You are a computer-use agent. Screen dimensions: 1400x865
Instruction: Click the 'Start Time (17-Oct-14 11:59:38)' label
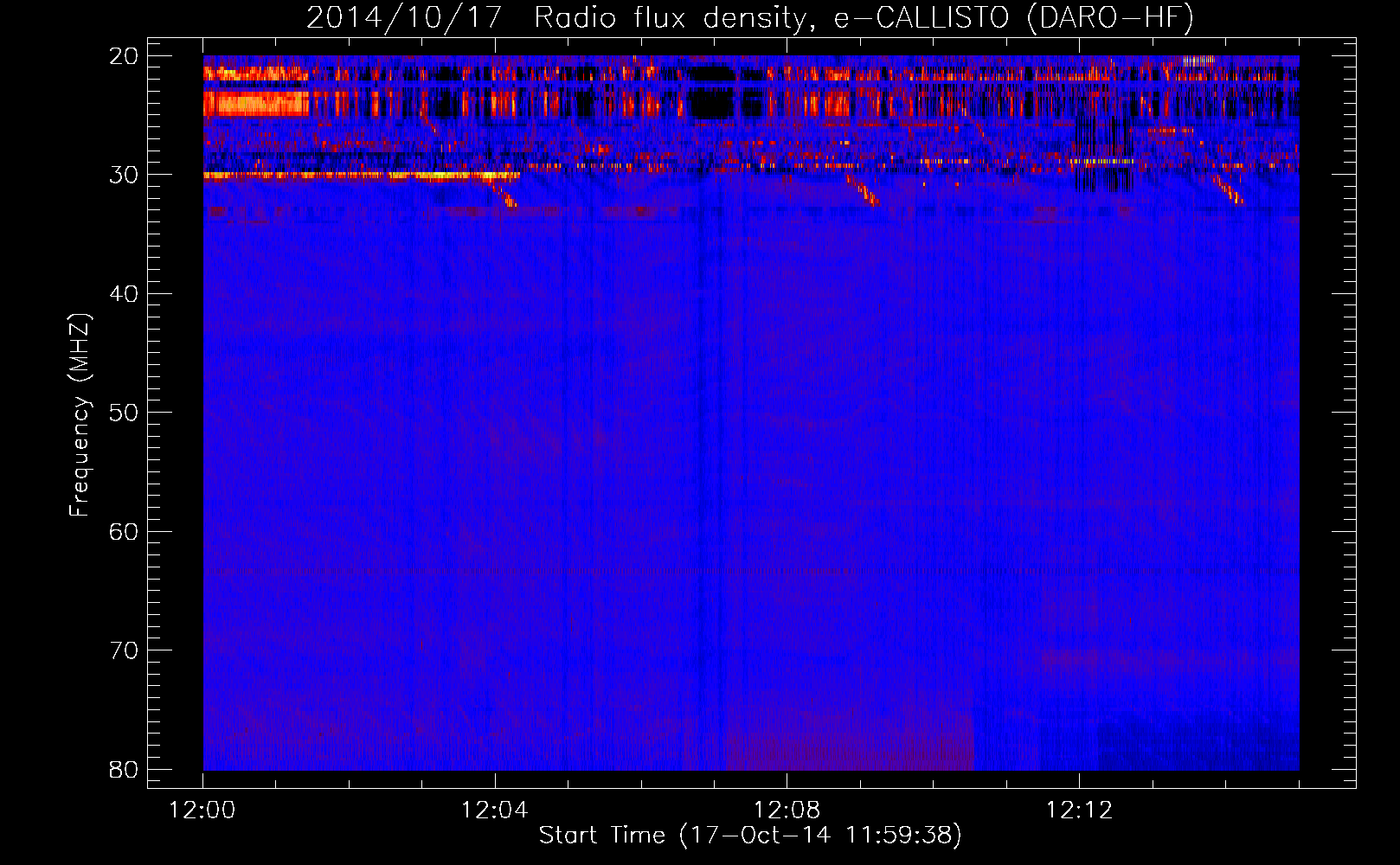click(750, 836)
